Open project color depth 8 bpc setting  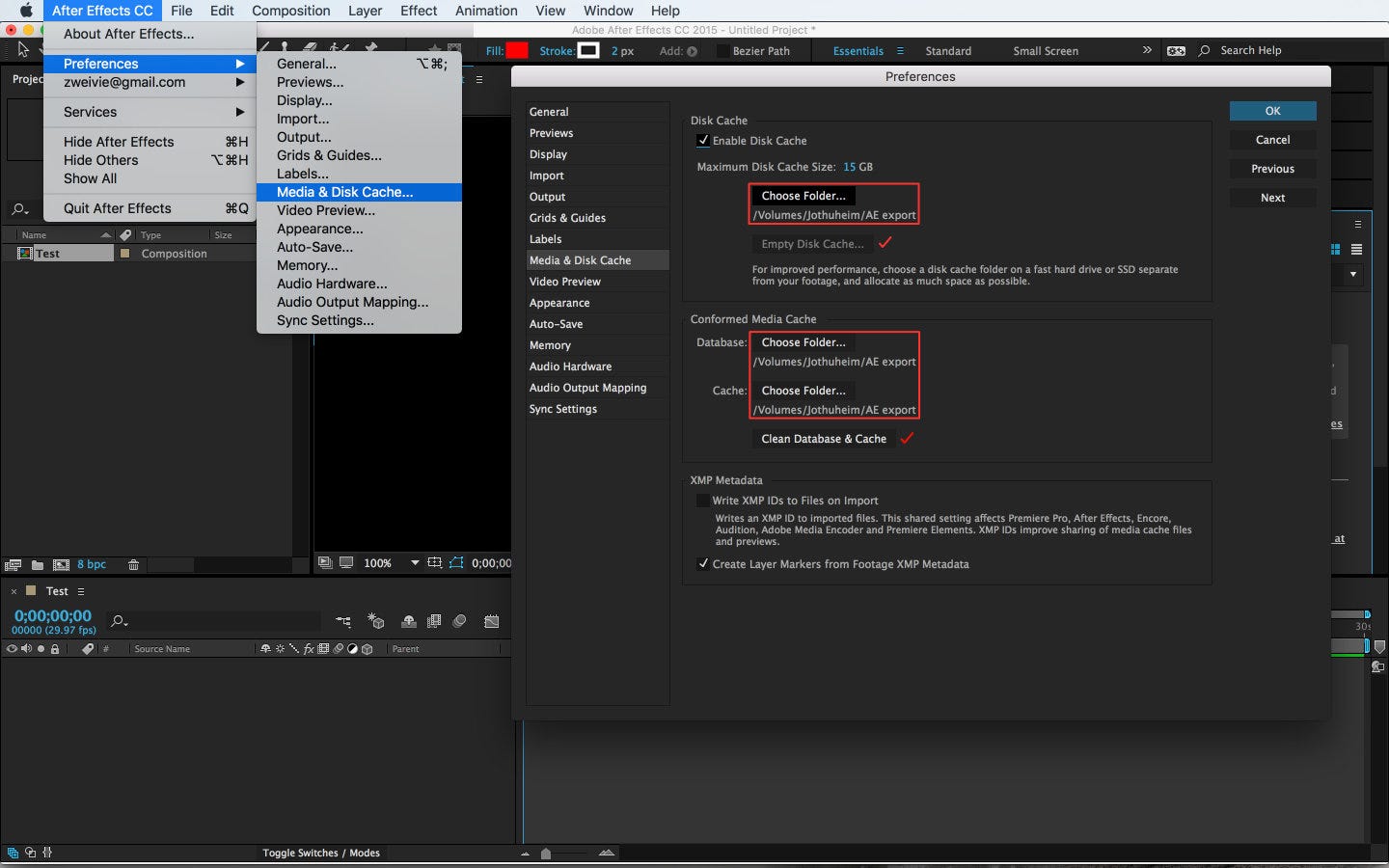tap(92, 564)
